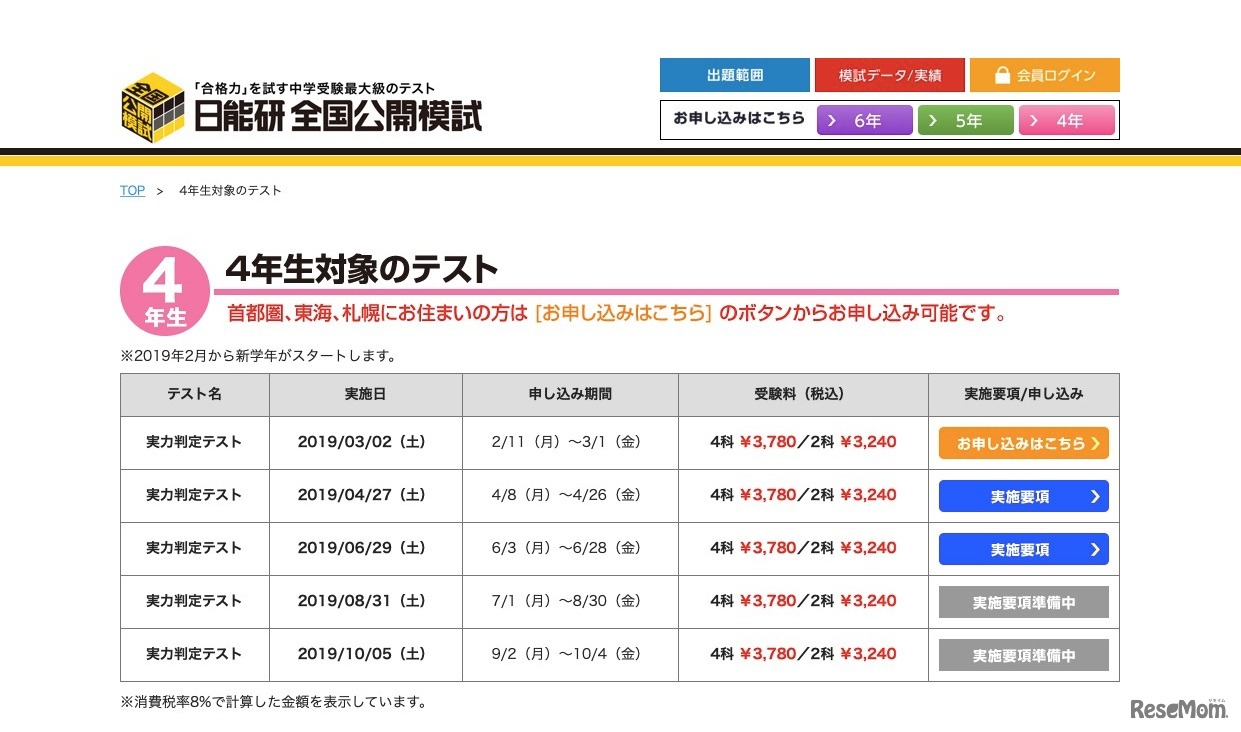Click the chevron on the 5年 button

pos(934,119)
